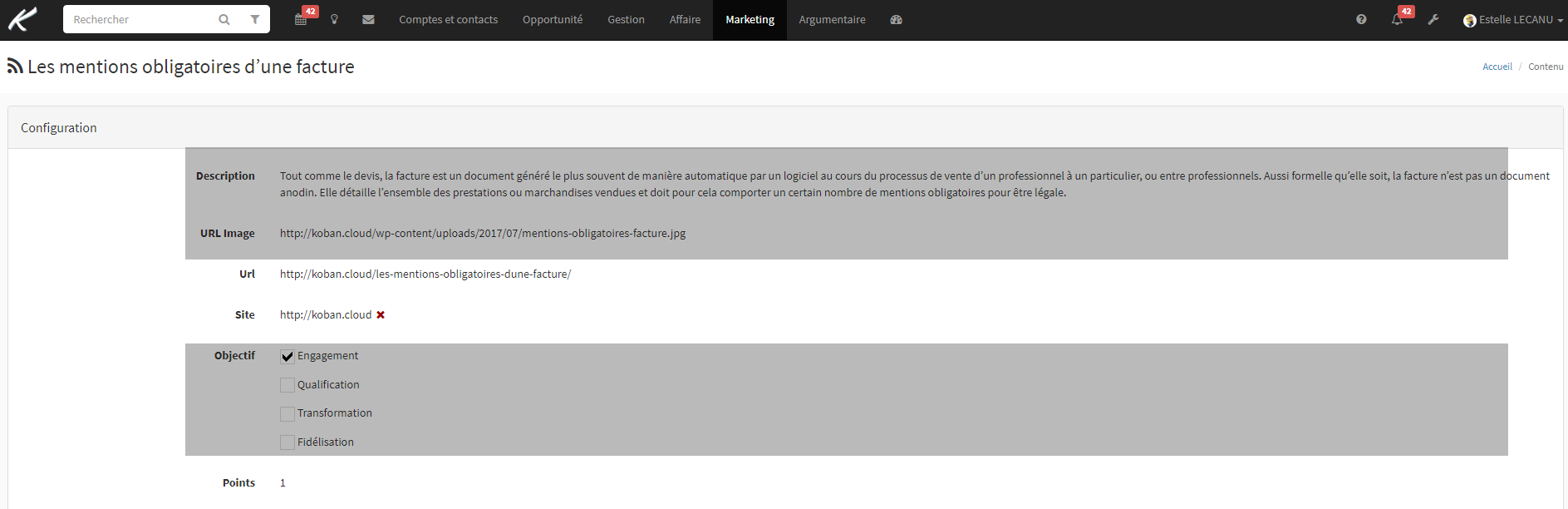Check the Qualification objective checkbox
This screenshot has height=509, width=1568.
tap(288, 385)
